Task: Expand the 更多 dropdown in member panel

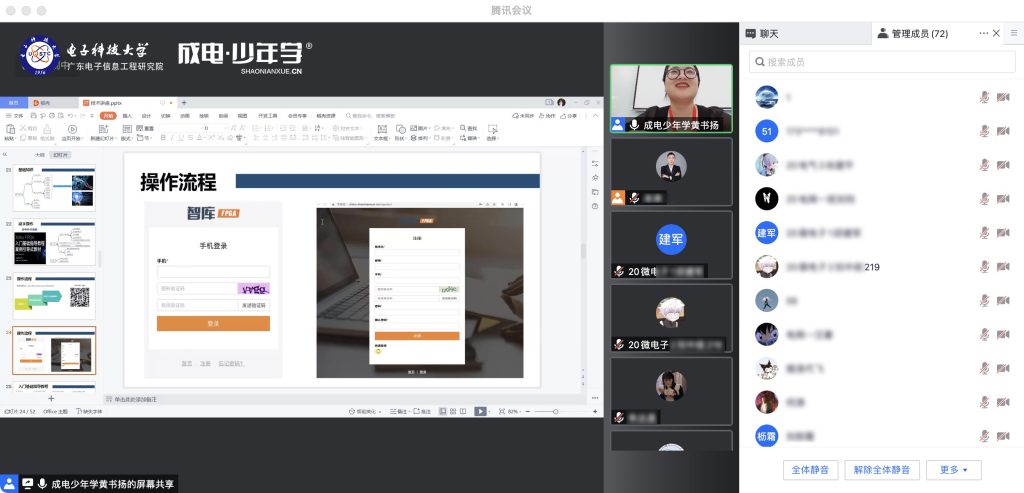Action: coord(954,469)
